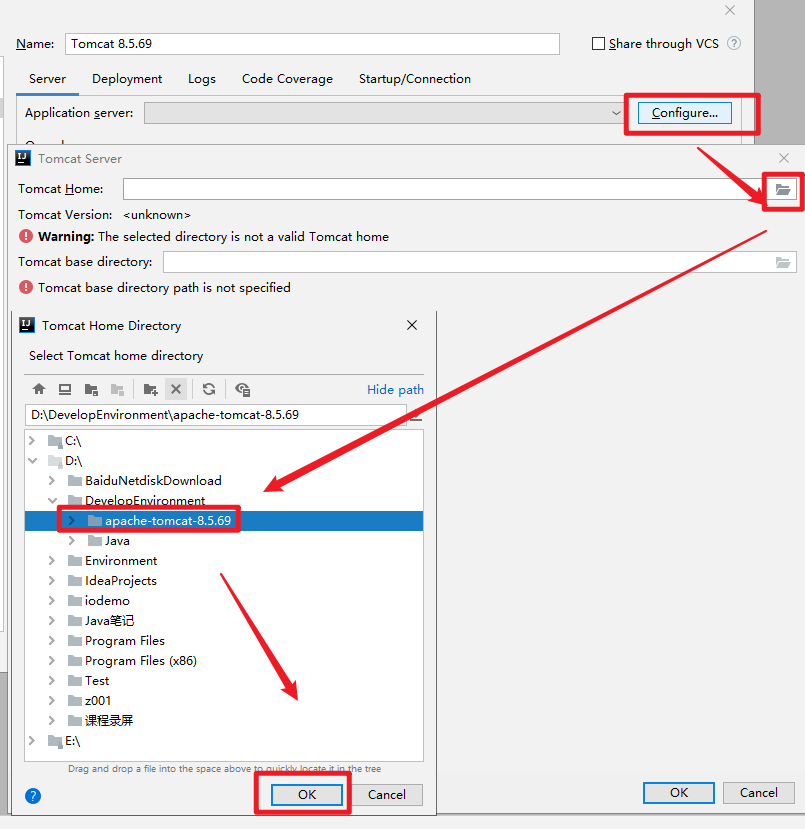
Task: Expand the E:\ drive node
Action: click(x=32, y=741)
